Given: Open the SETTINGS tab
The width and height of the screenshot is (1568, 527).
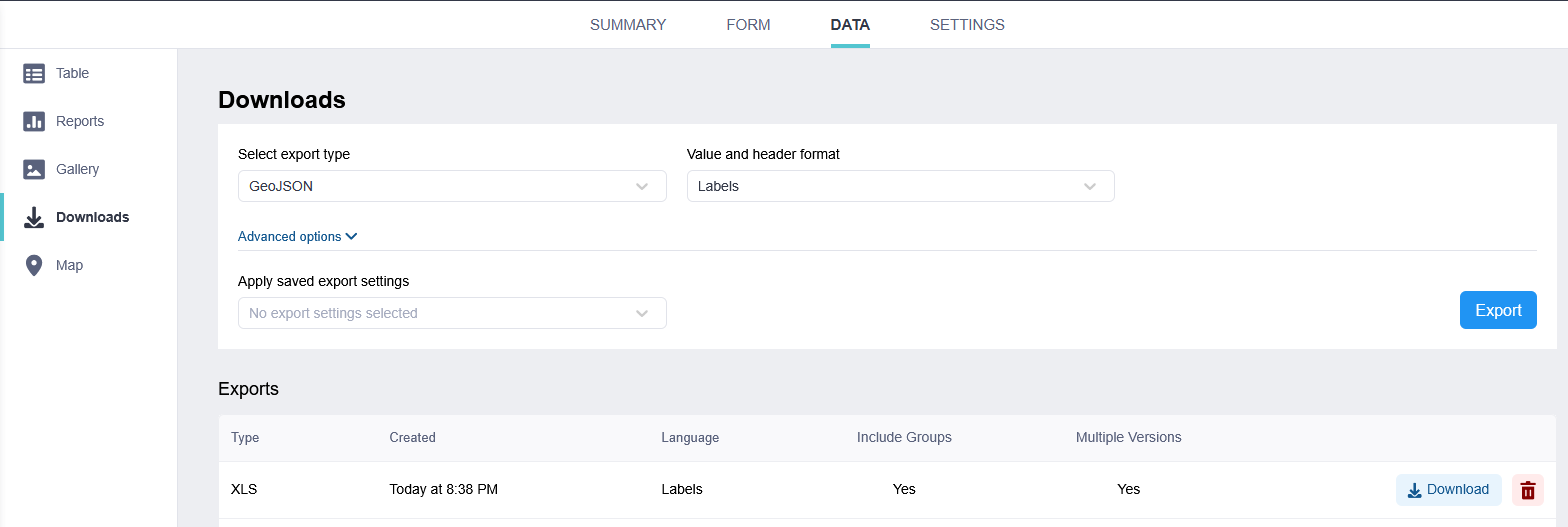Looking at the screenshot, I should click(x=967, y=25).
